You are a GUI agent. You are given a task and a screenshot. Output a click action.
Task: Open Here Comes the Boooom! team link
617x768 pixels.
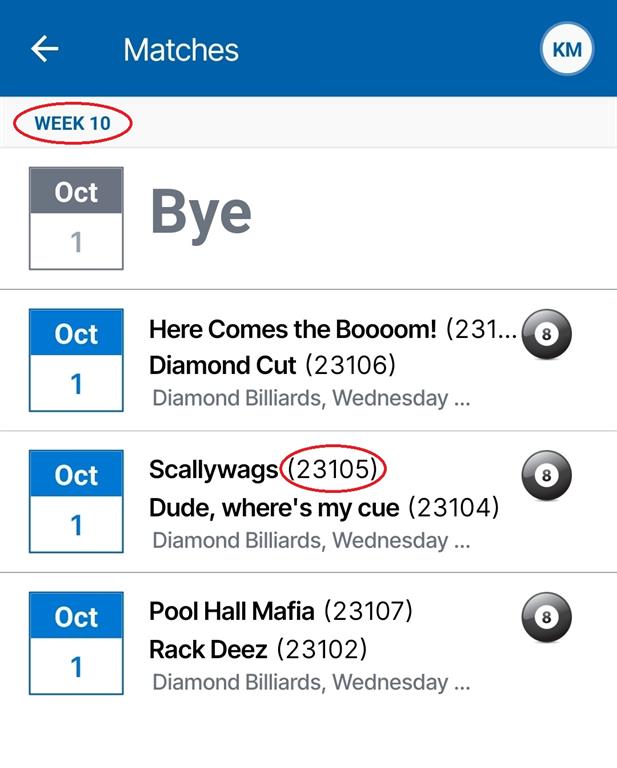click(x=293, y=329)
